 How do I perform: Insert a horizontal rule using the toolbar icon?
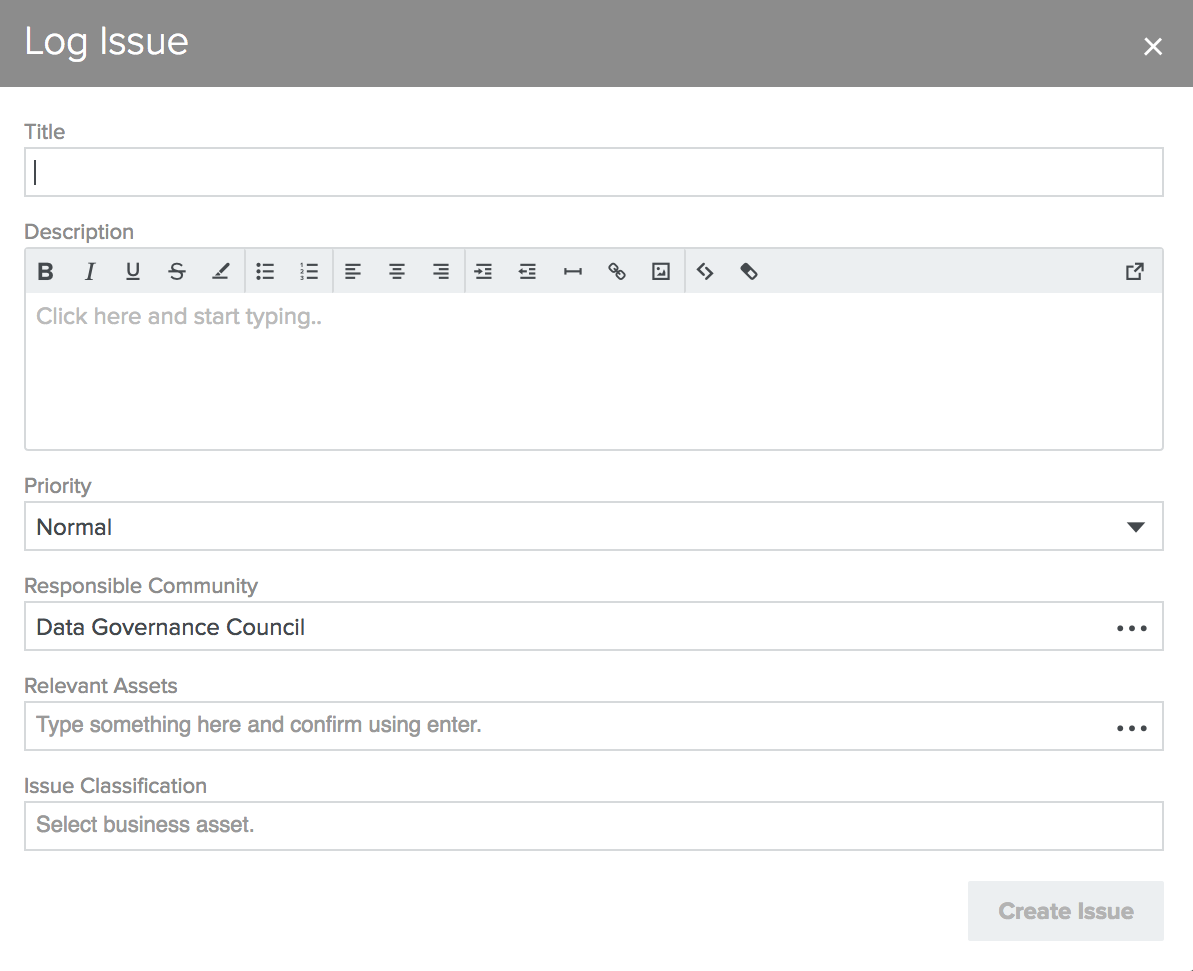click(x=573, y=271)
